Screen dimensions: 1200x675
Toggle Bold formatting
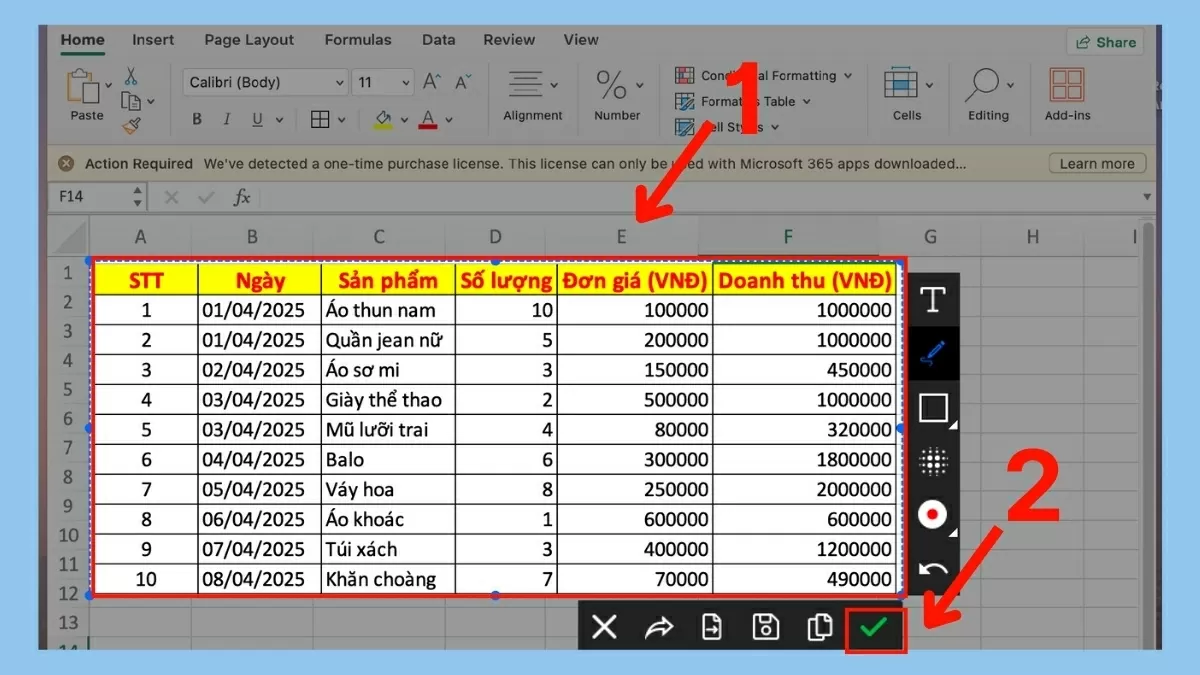tap(197, 120)
